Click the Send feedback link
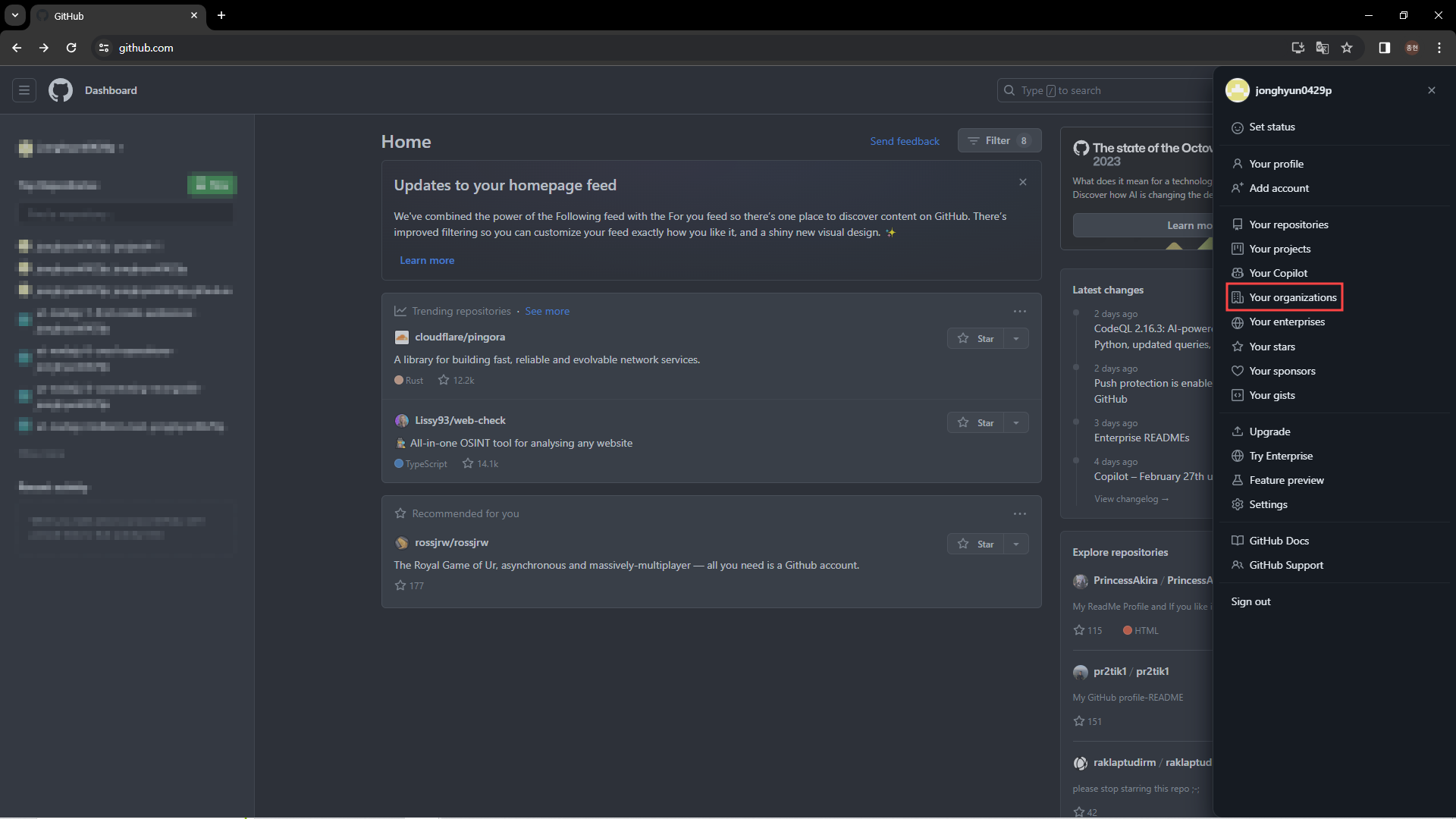The image size is (1456, 819). coord(904,142)
